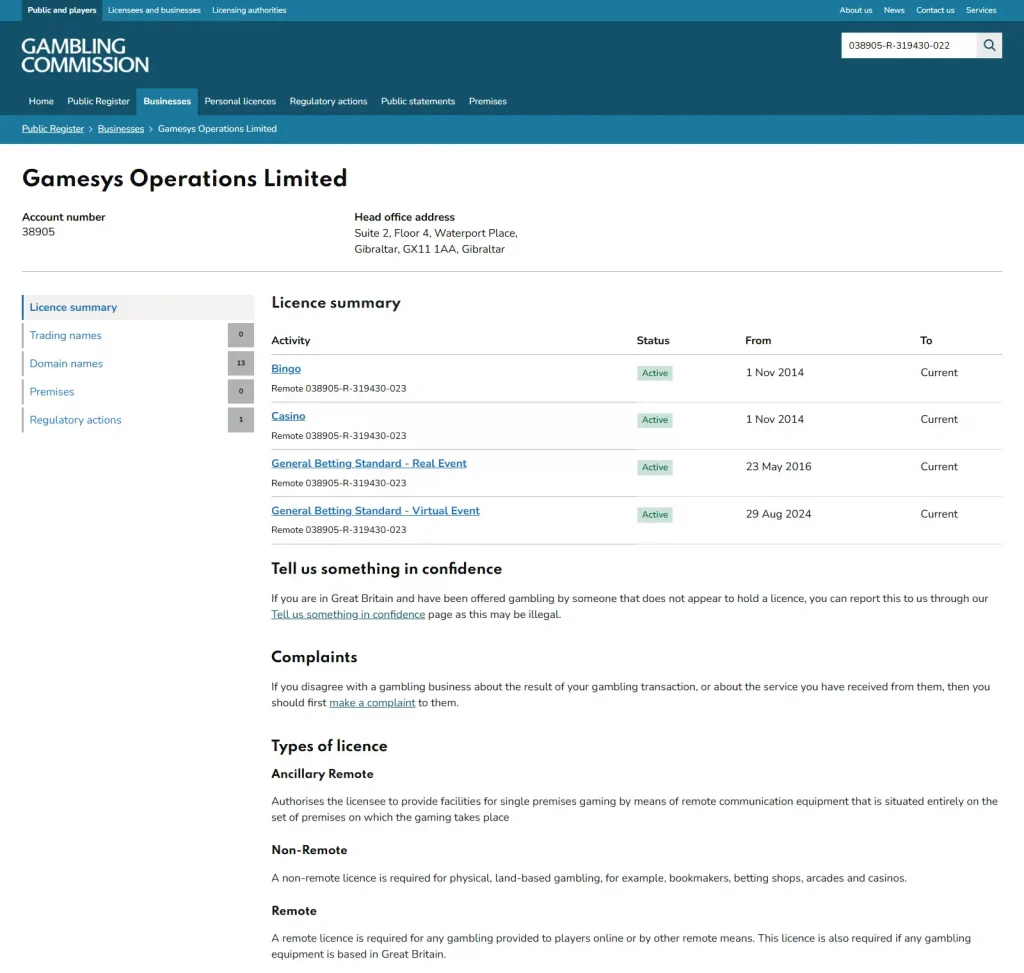Open Licensees and businesses tab

pos(154,10)
